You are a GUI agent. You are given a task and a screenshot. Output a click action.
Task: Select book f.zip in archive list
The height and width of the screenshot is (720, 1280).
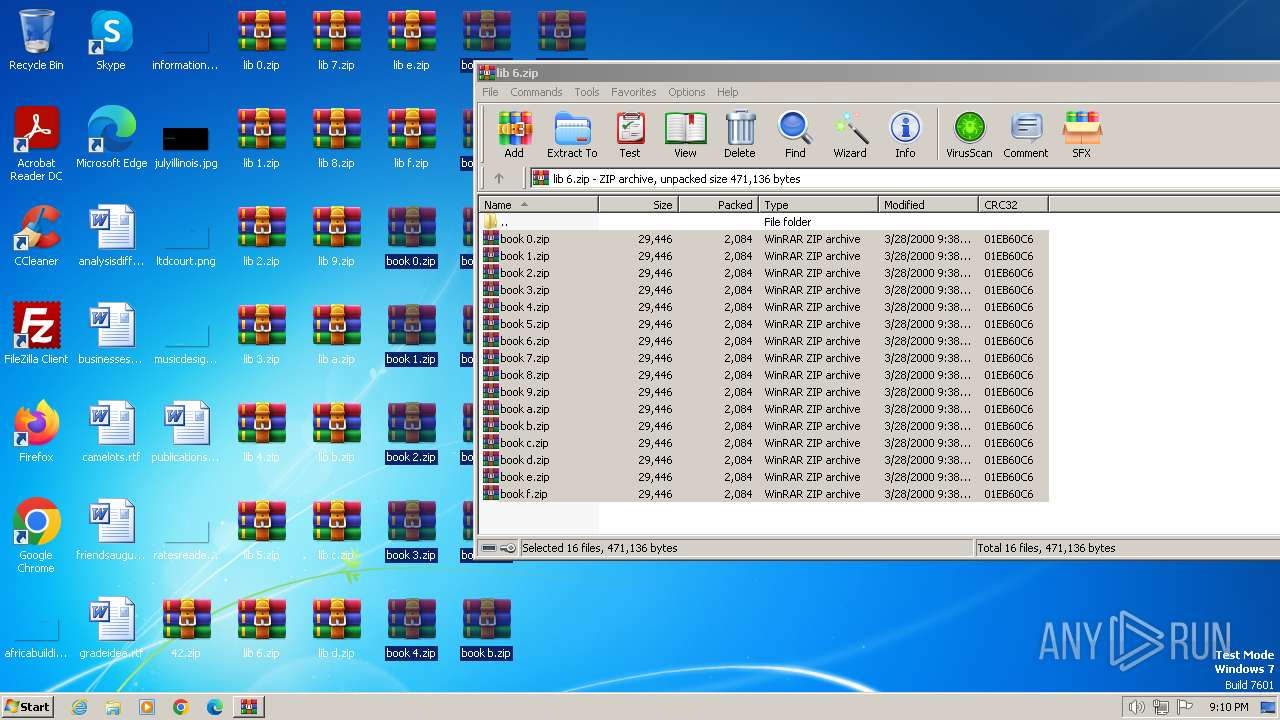(x=764, y=494)
